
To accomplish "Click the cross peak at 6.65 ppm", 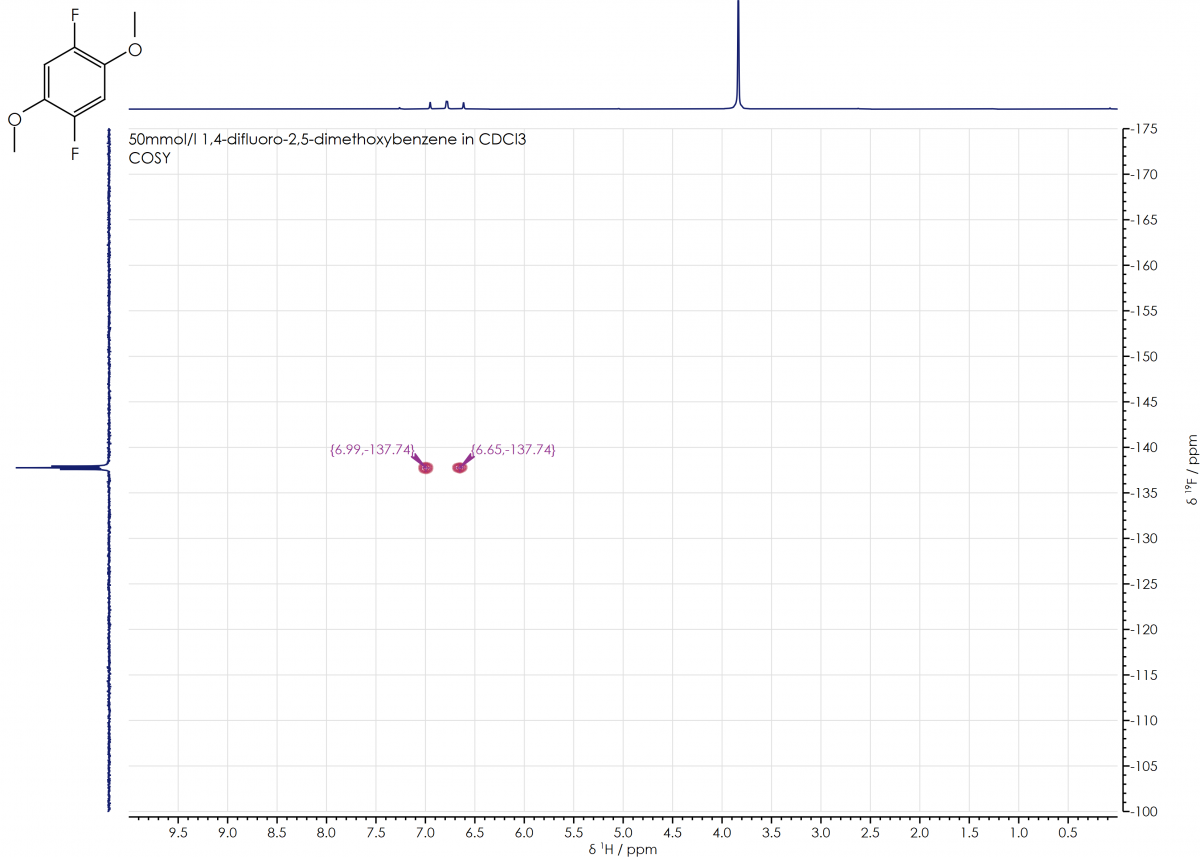I will tap(460, 468).
